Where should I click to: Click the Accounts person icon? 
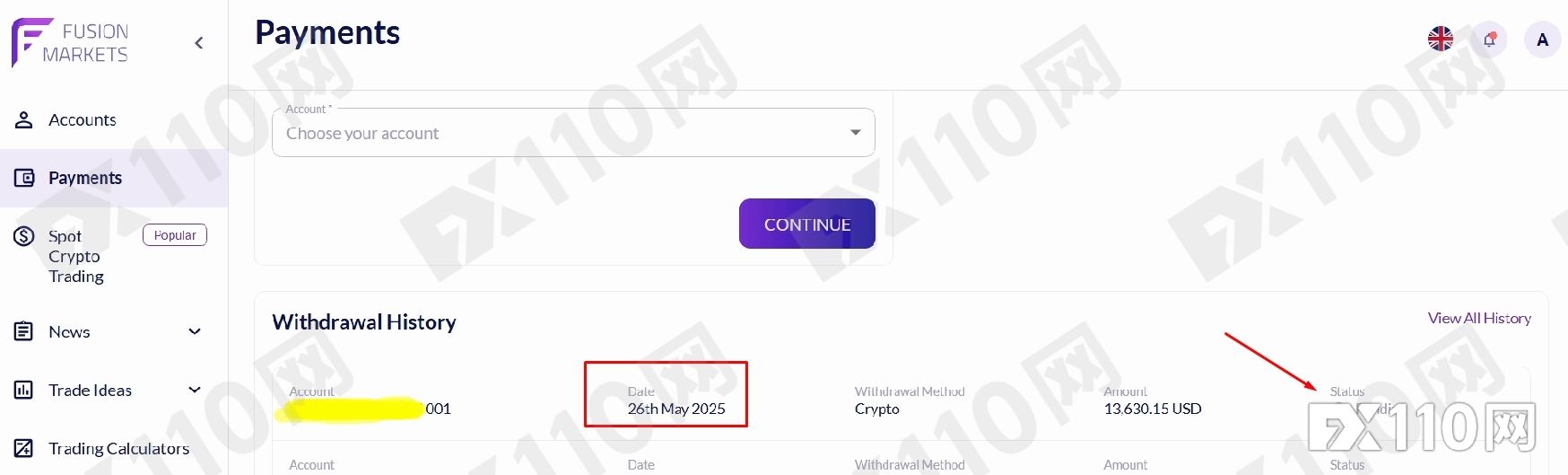click(x=24, y=119)
